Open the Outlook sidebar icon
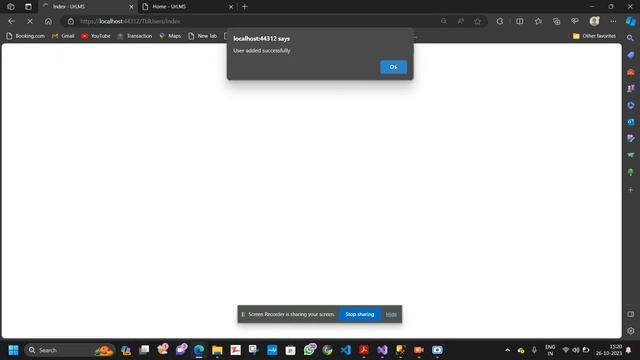 pos(631,122)
